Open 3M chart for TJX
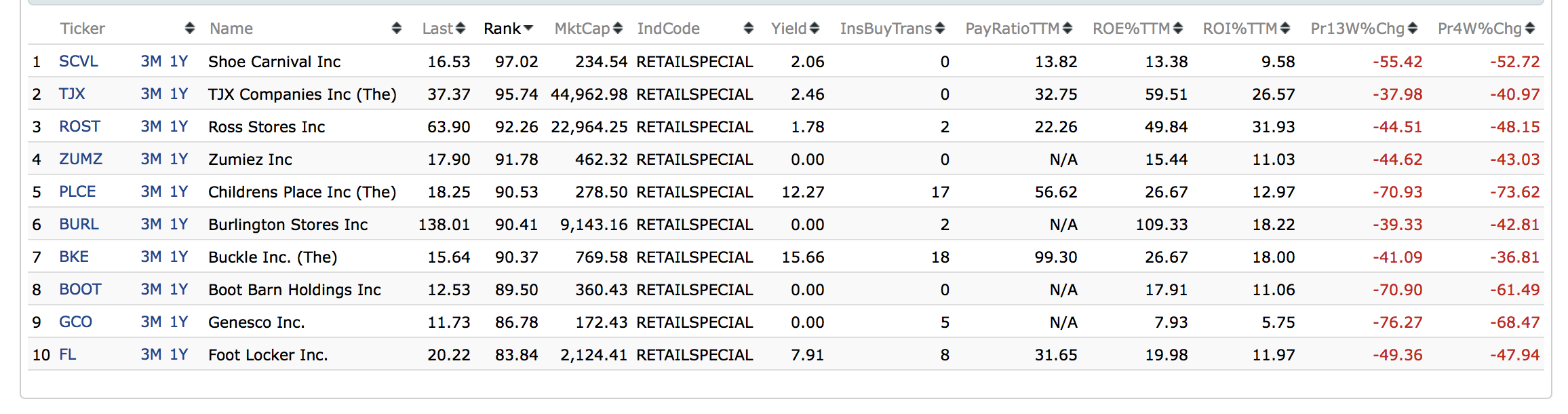This screenshot has width=1568, height=414. (x=151, y=94)
